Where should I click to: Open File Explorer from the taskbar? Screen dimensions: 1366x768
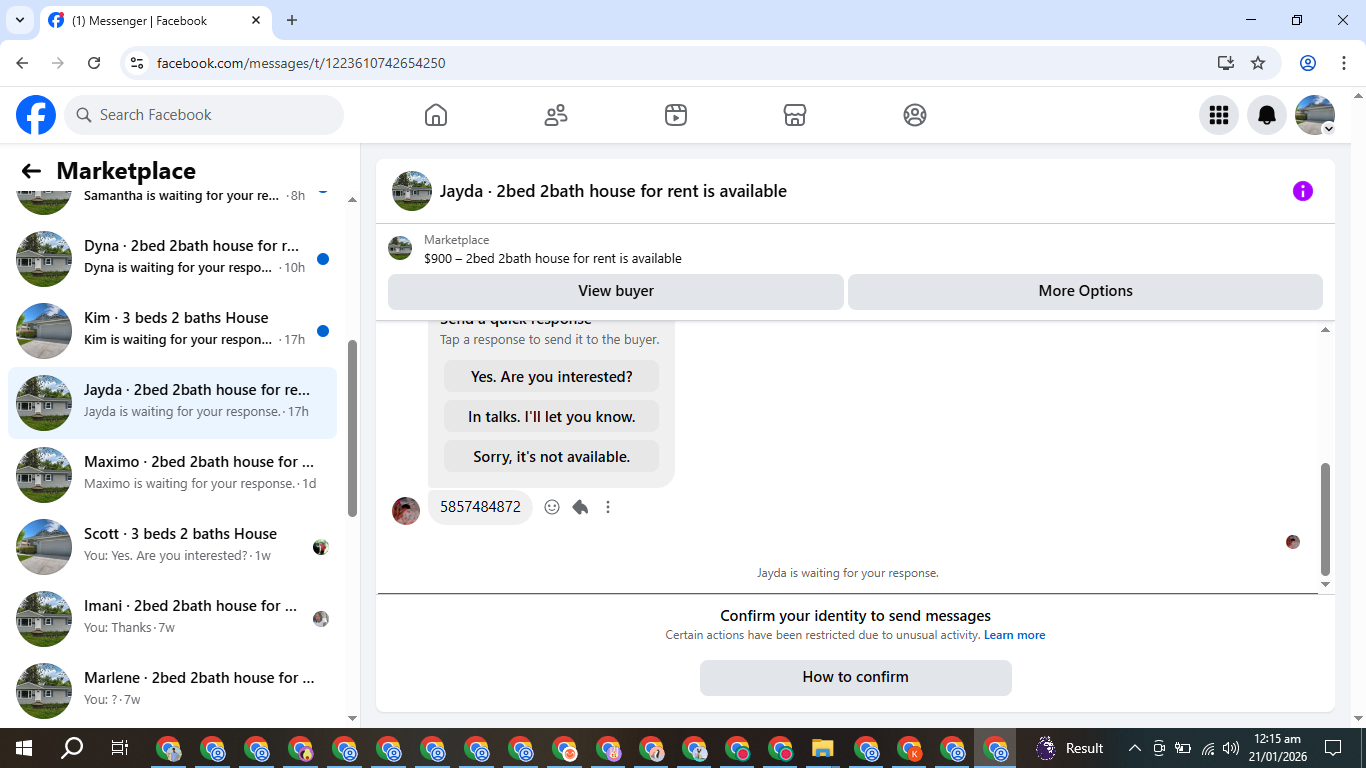tap(822, 748)
